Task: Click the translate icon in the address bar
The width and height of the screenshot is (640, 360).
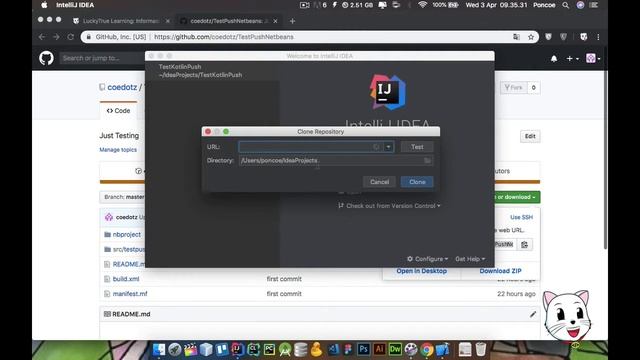Action: point(516,37)
